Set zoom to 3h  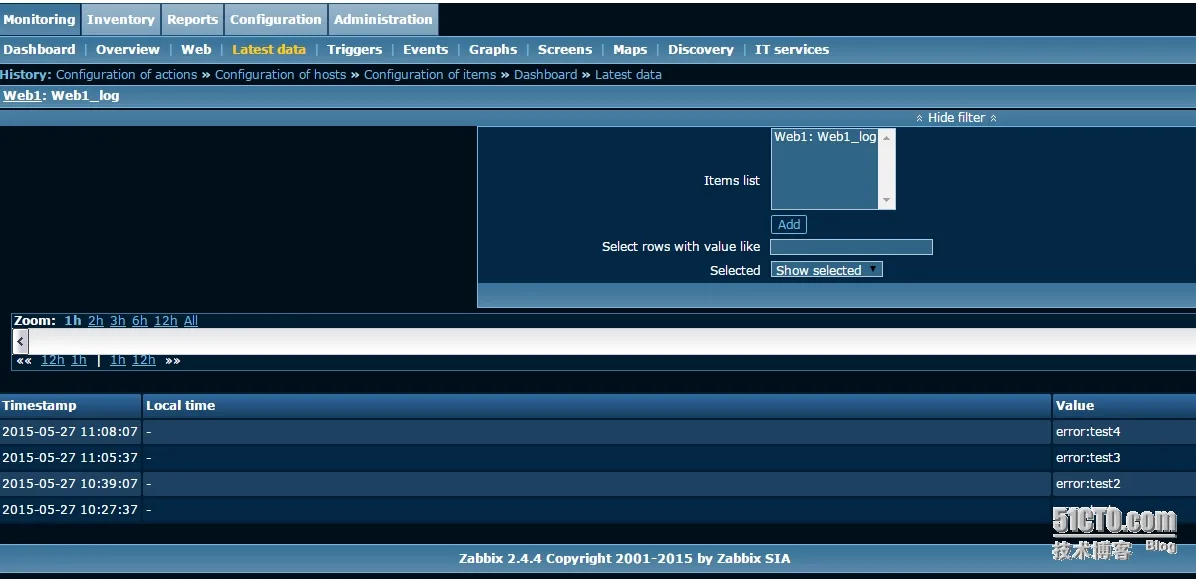[117, 321]
